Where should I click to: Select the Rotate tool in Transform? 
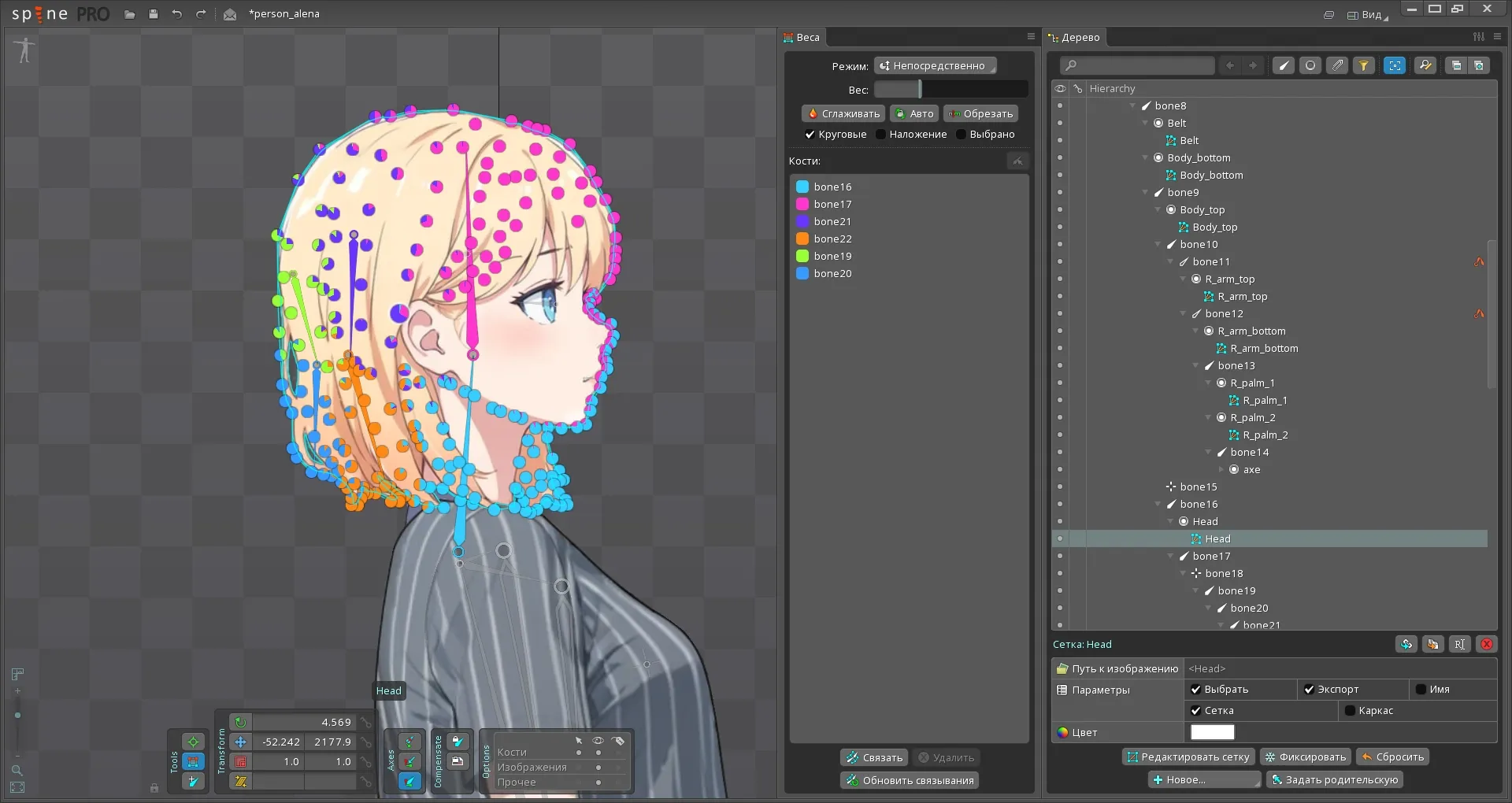pos(241,722)
